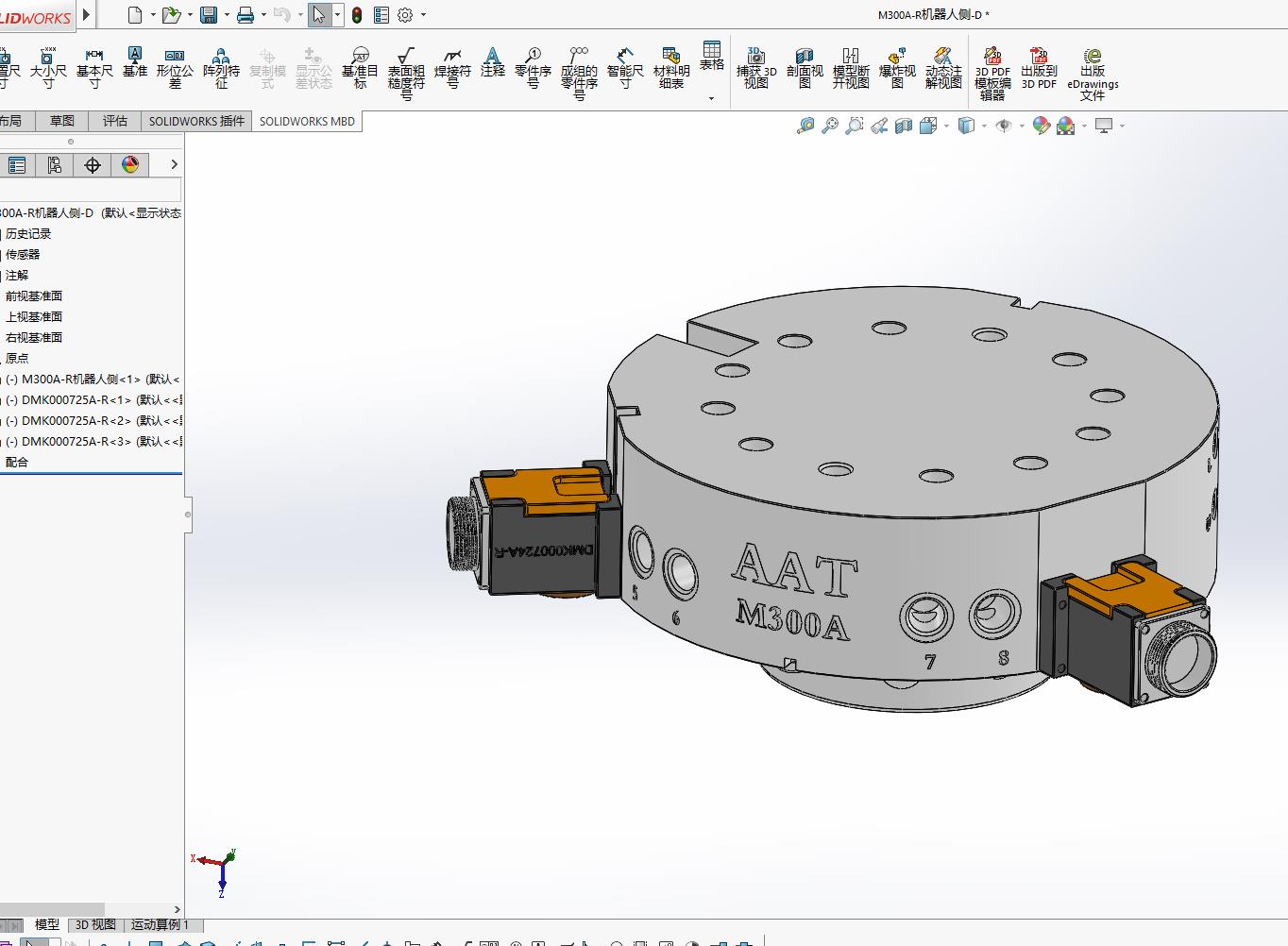This screenshot has height=946, width=1288.
Task: Select the 基准 datum tool
Action: (x=135, y=62)
